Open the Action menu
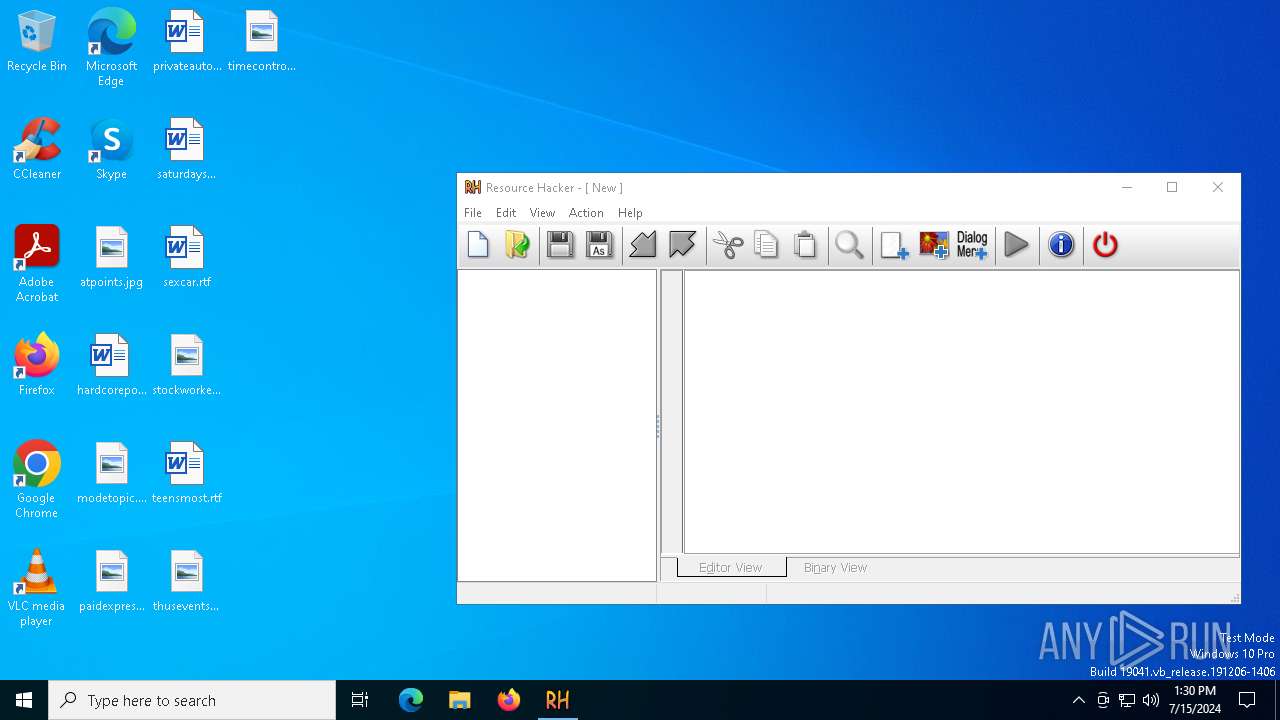Viewport: 1280px width, 720px height. 586,213
